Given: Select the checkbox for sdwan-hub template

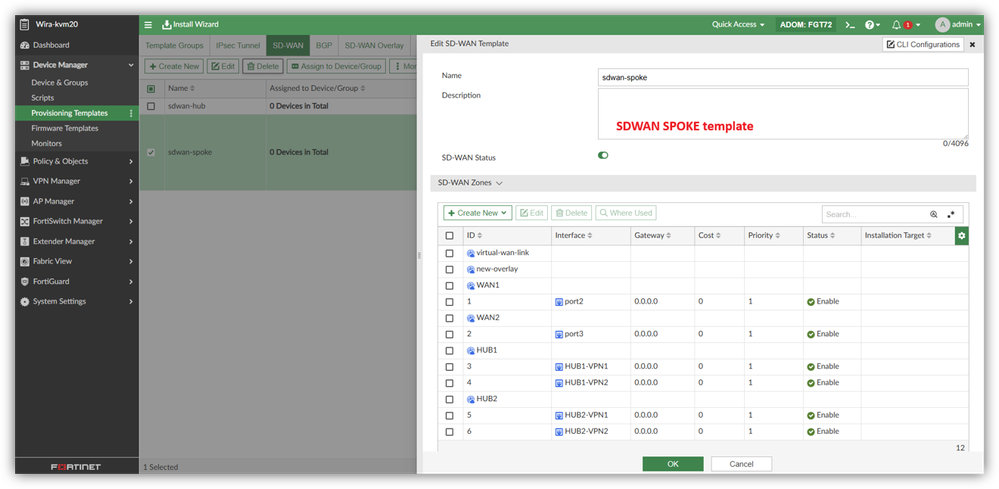Looking at the screenshot, I should tap(151, 106).
